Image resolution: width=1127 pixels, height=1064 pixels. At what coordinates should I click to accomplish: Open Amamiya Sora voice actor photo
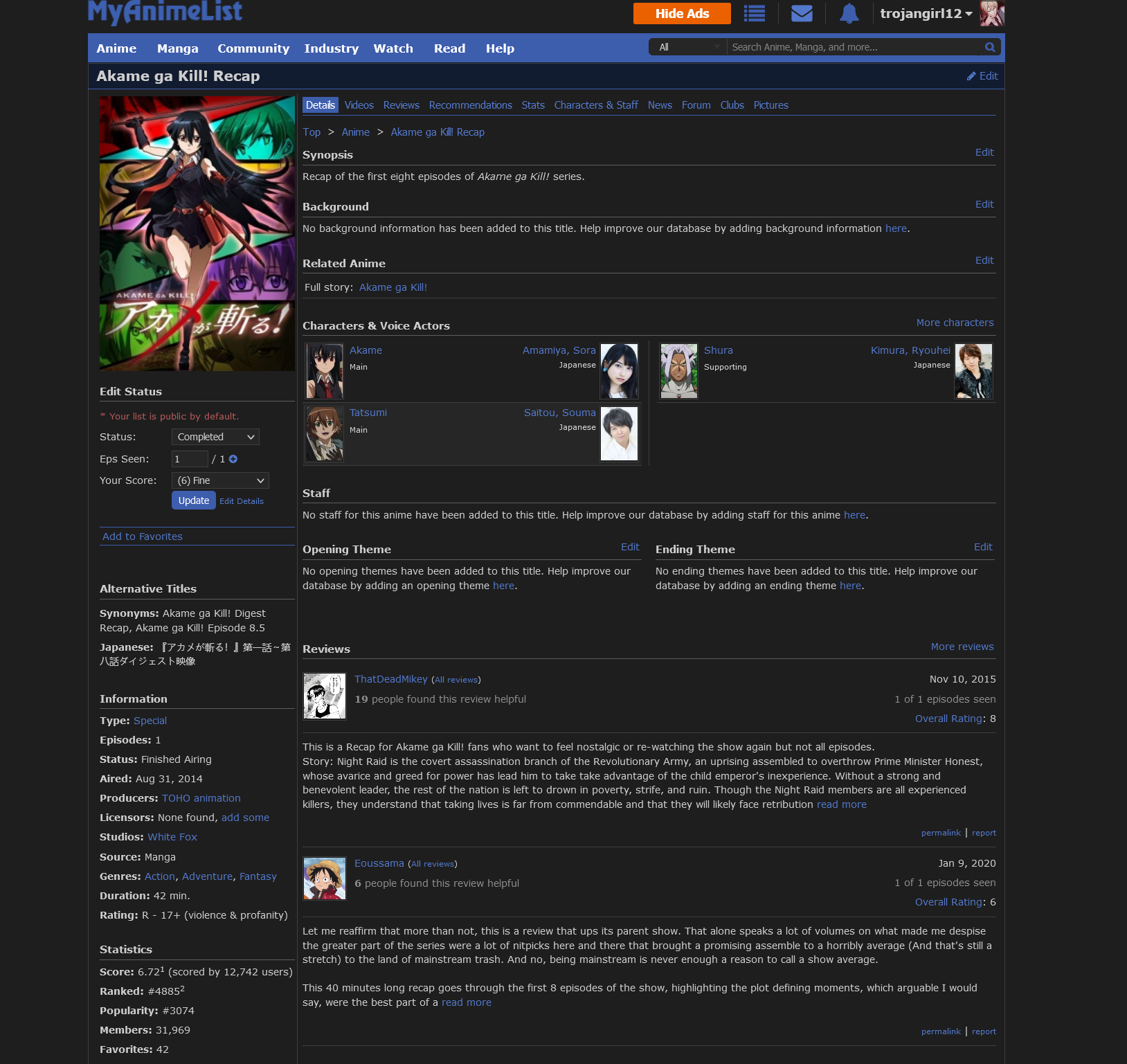(x=620, y=371)
